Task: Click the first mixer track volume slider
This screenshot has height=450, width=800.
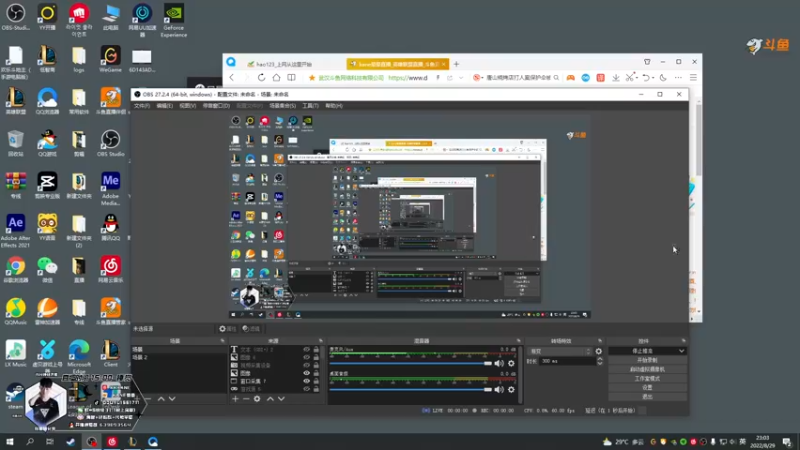Action: click(x=410, y=363)
